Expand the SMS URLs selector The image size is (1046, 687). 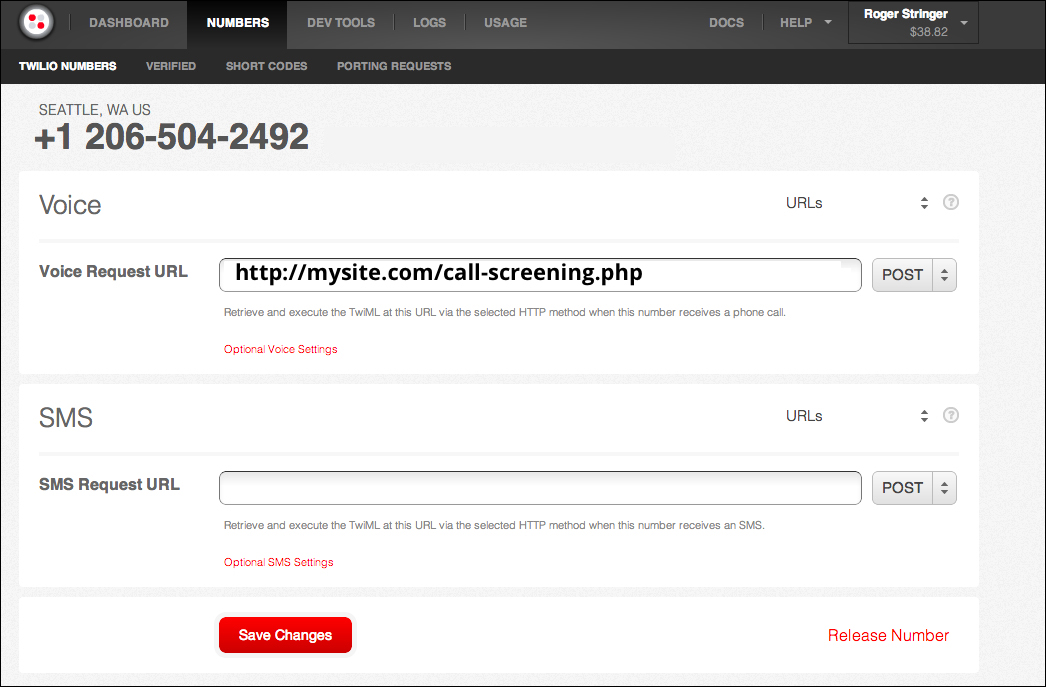pyautogui.click(x=857, y=416)
